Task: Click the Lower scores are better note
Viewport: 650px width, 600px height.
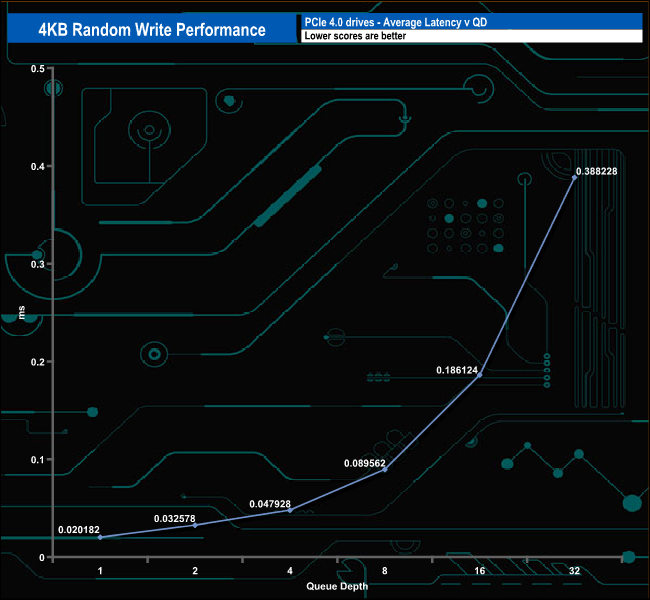Action: pyautogui.click(x=355, y=36)
